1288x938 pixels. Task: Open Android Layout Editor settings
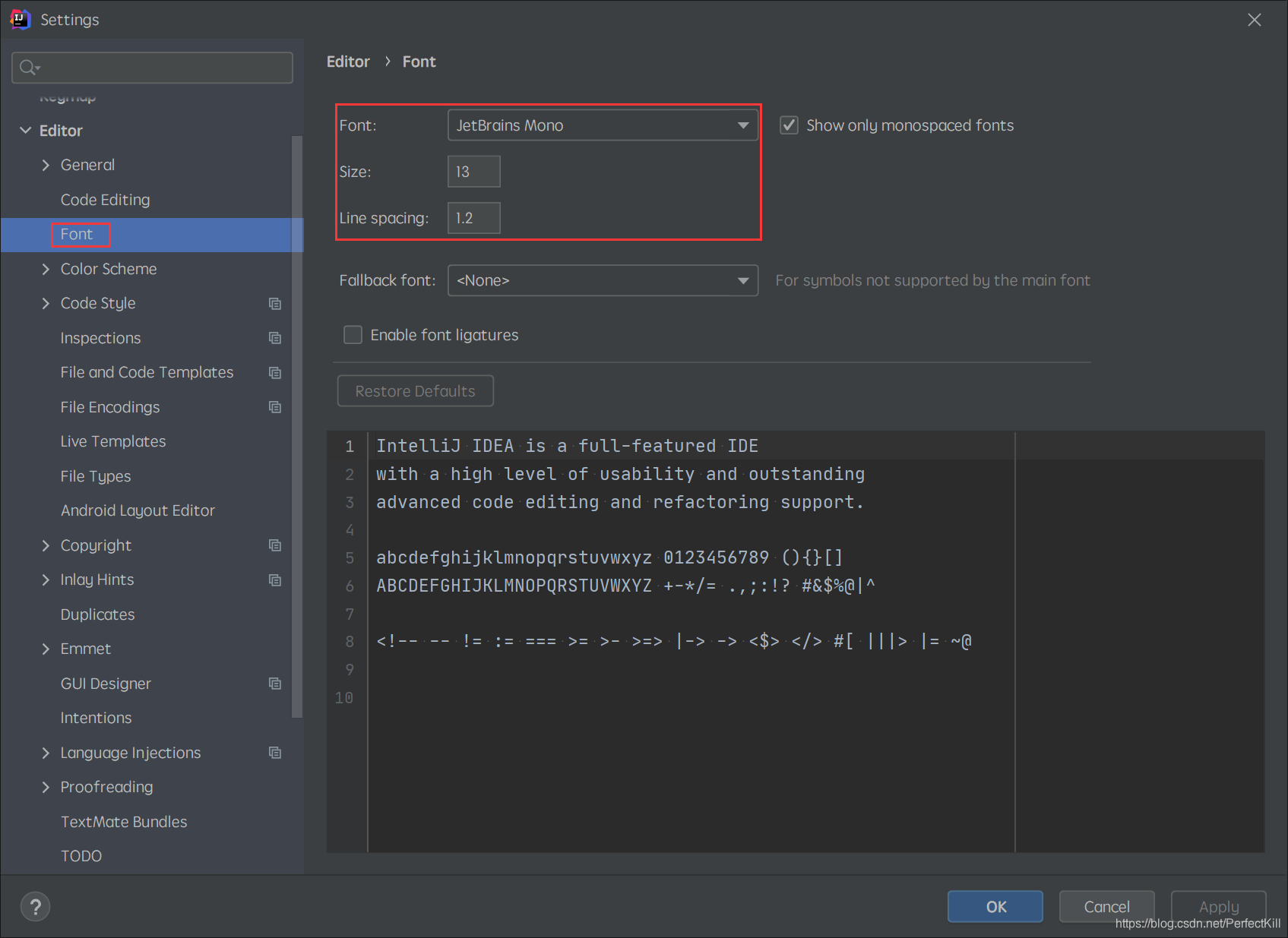pos(138,510)
